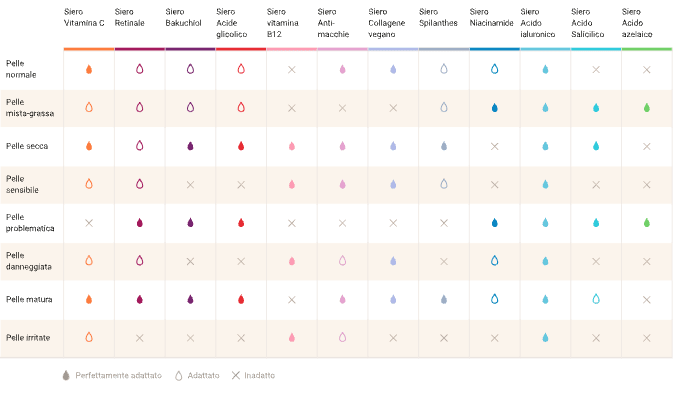The width and height of the screenshot is (674, 393).
Task: Click Acido ialuronico drop in Pelle irritate row
Action: pyautogui.click(x=545, y=338)
